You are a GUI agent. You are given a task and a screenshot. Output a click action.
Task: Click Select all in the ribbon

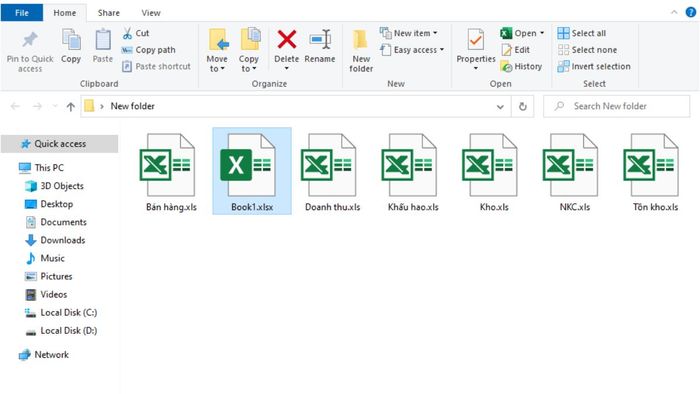582,33
